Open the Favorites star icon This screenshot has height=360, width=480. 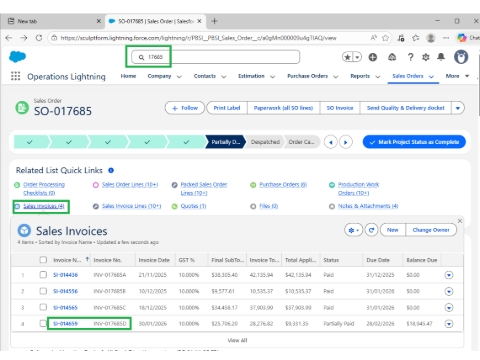point(347,57)
